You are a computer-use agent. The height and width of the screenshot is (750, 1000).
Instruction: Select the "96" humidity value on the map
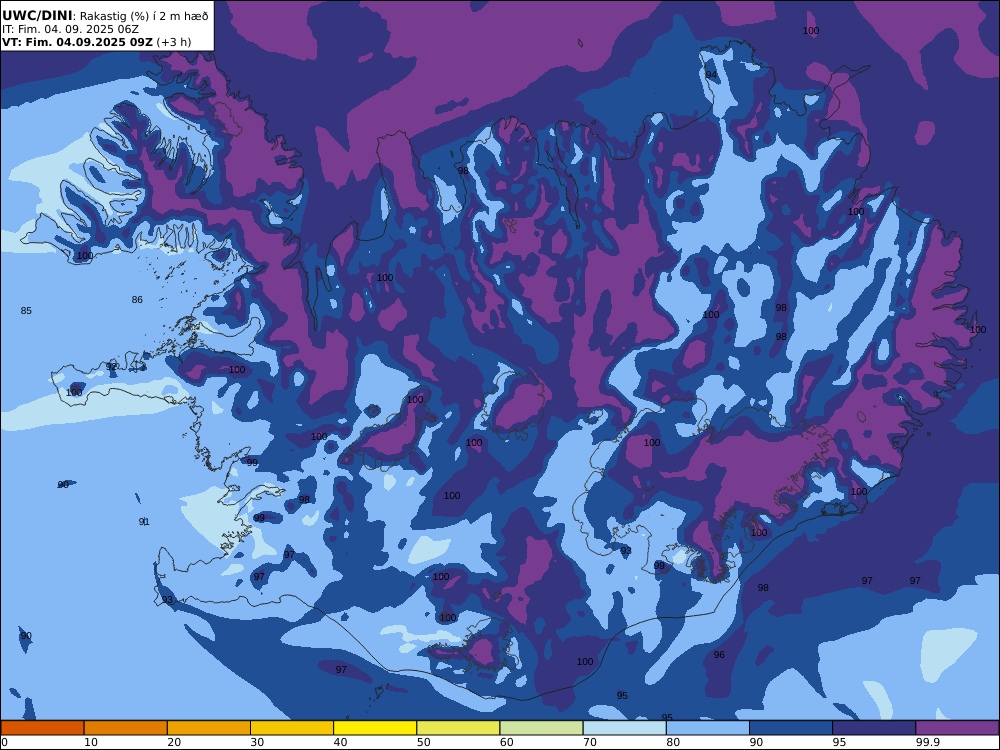[719, 654]
